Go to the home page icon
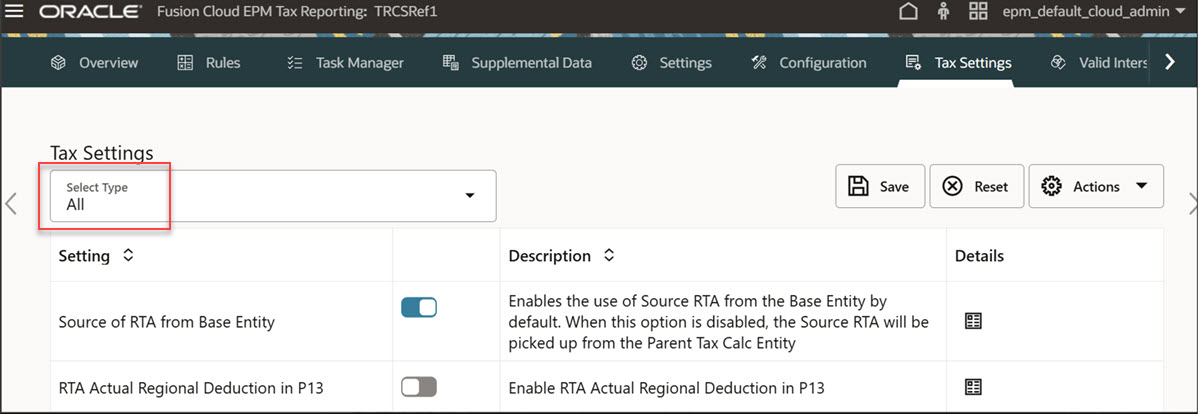 (908, 13)
